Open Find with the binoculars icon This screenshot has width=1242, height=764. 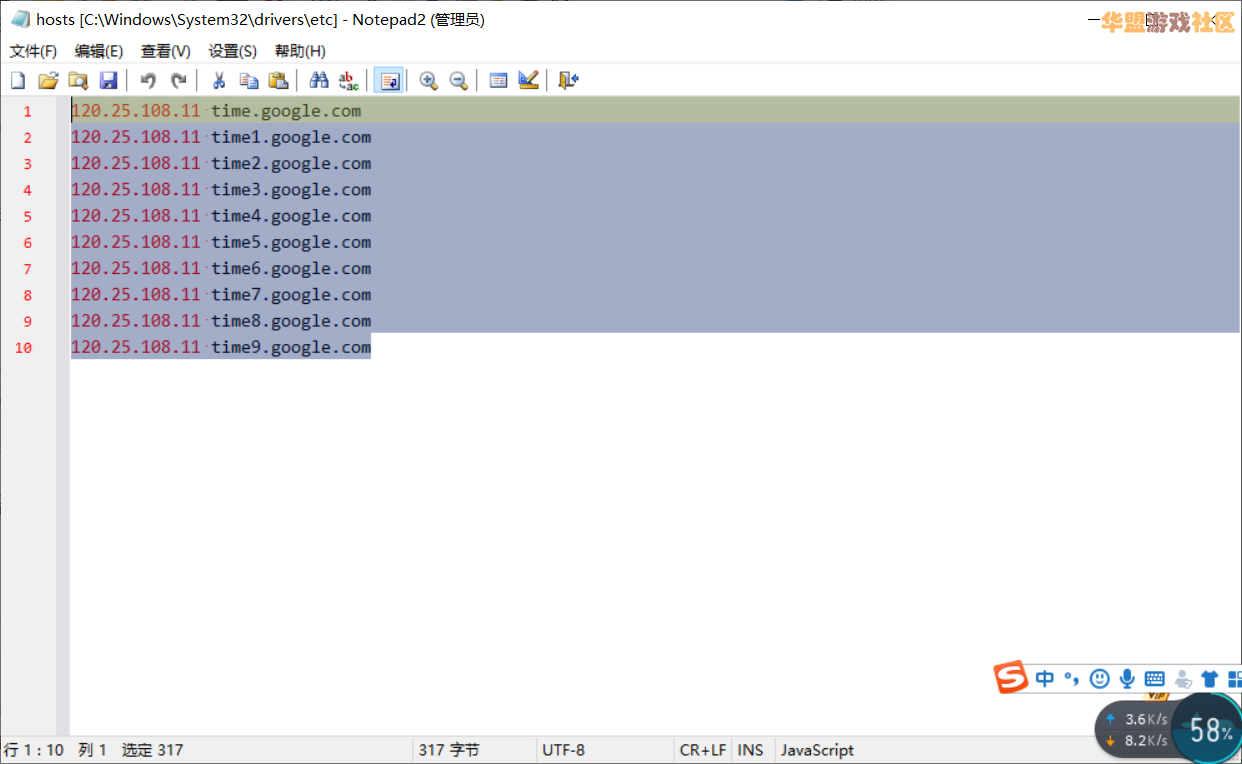(319, 81)
